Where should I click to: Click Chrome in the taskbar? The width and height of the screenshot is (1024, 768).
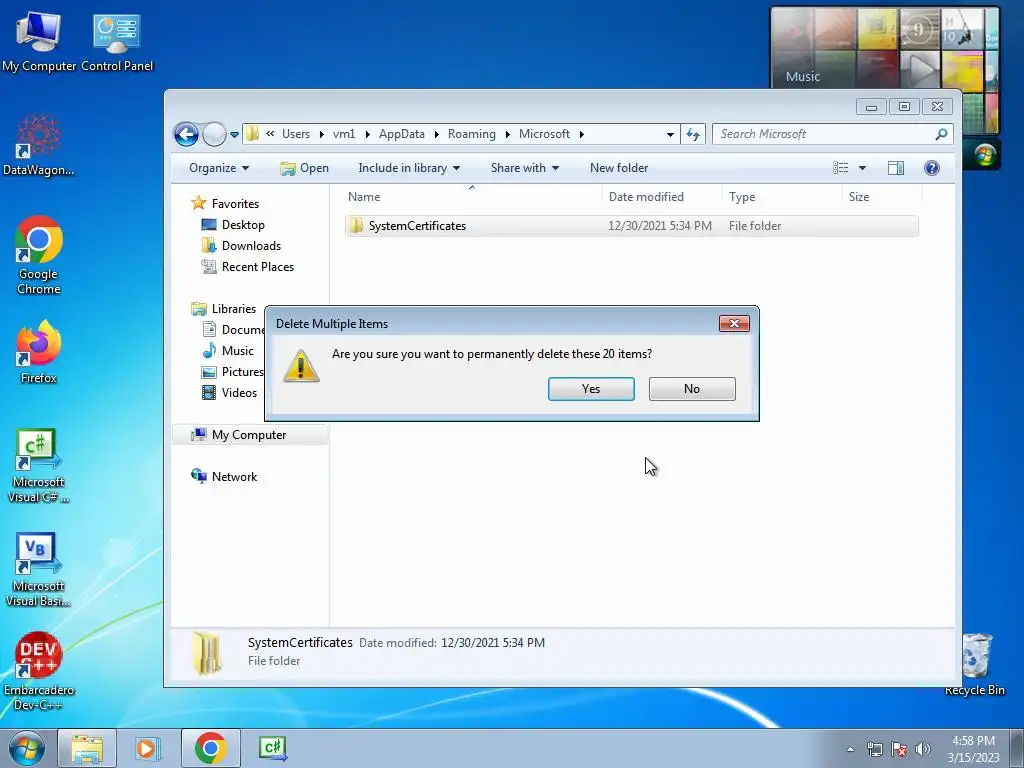[210, 748]
